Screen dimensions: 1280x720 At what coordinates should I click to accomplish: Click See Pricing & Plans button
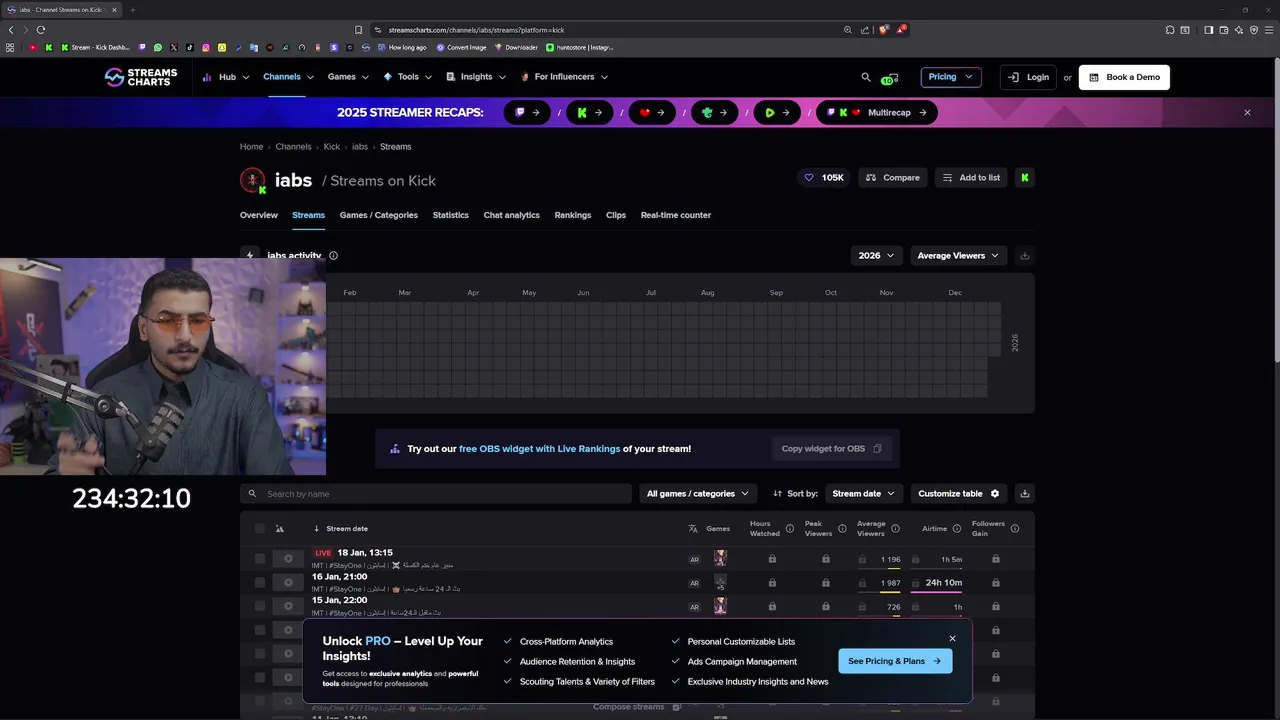pyautogui.click(x=895, y=661)
